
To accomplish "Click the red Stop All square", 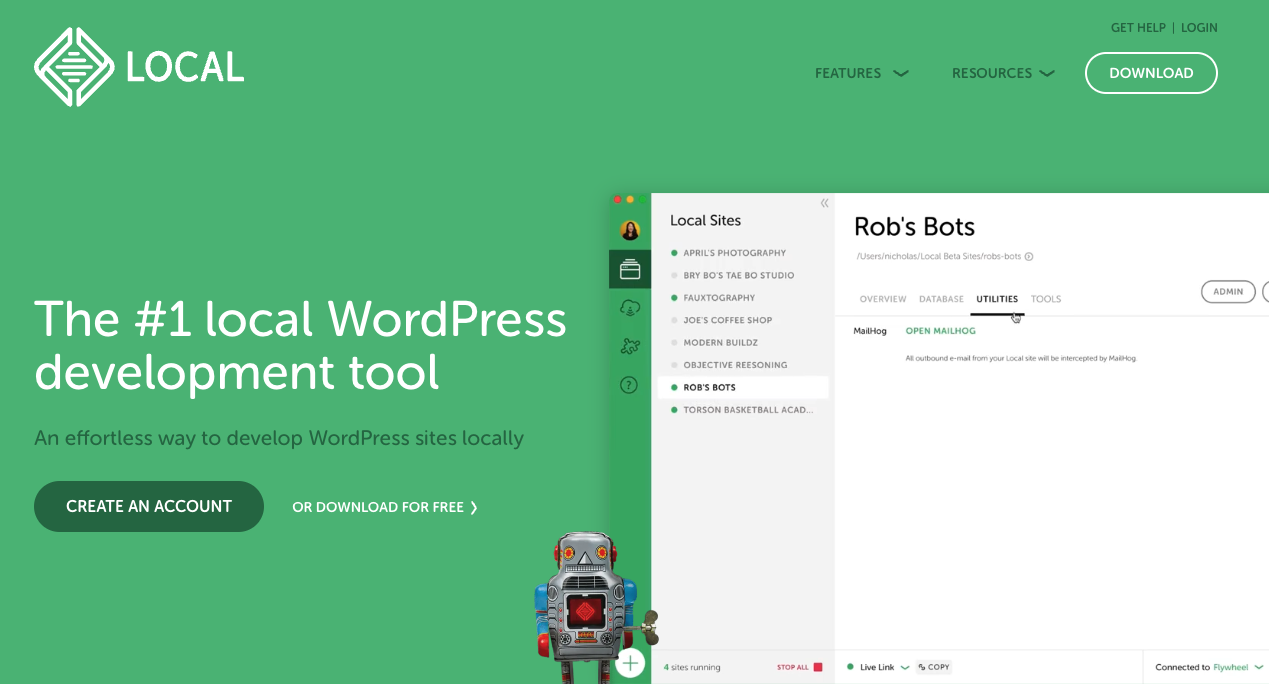I will click(x=818, y=667).
